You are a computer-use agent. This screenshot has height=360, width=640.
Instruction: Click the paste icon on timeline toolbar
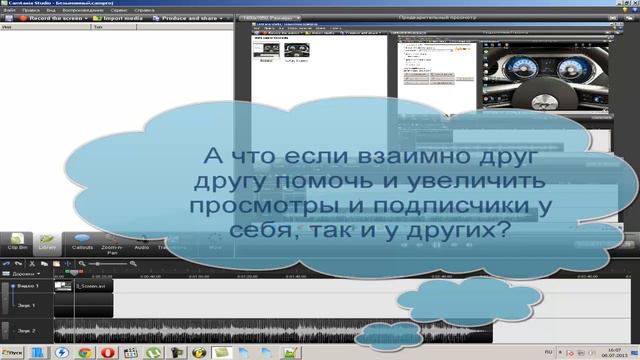tap(56, 264)
